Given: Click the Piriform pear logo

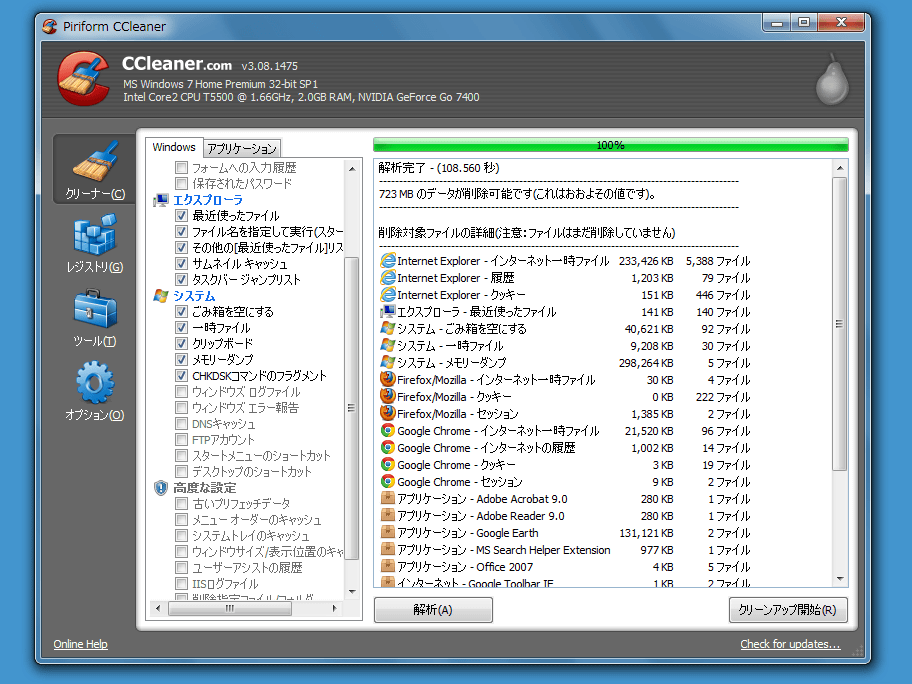Looking at the screenshot, I should [x=832, y=80].
